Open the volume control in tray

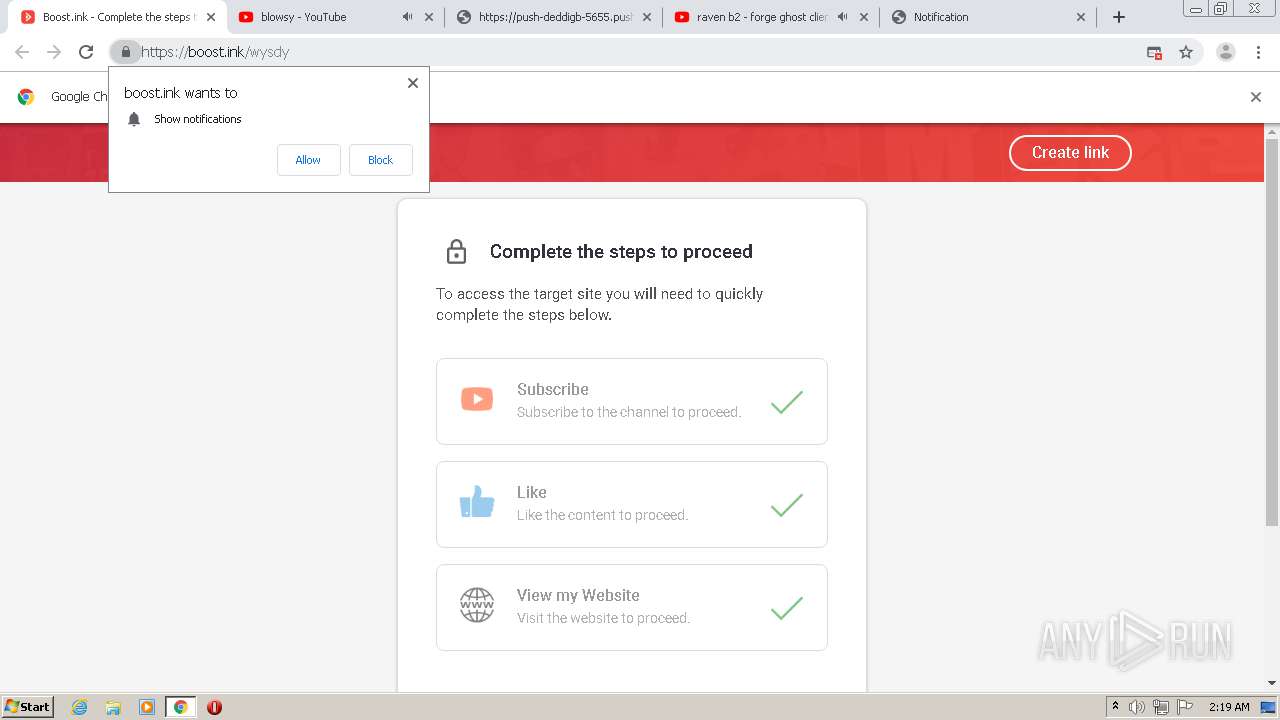[1137, 707]
